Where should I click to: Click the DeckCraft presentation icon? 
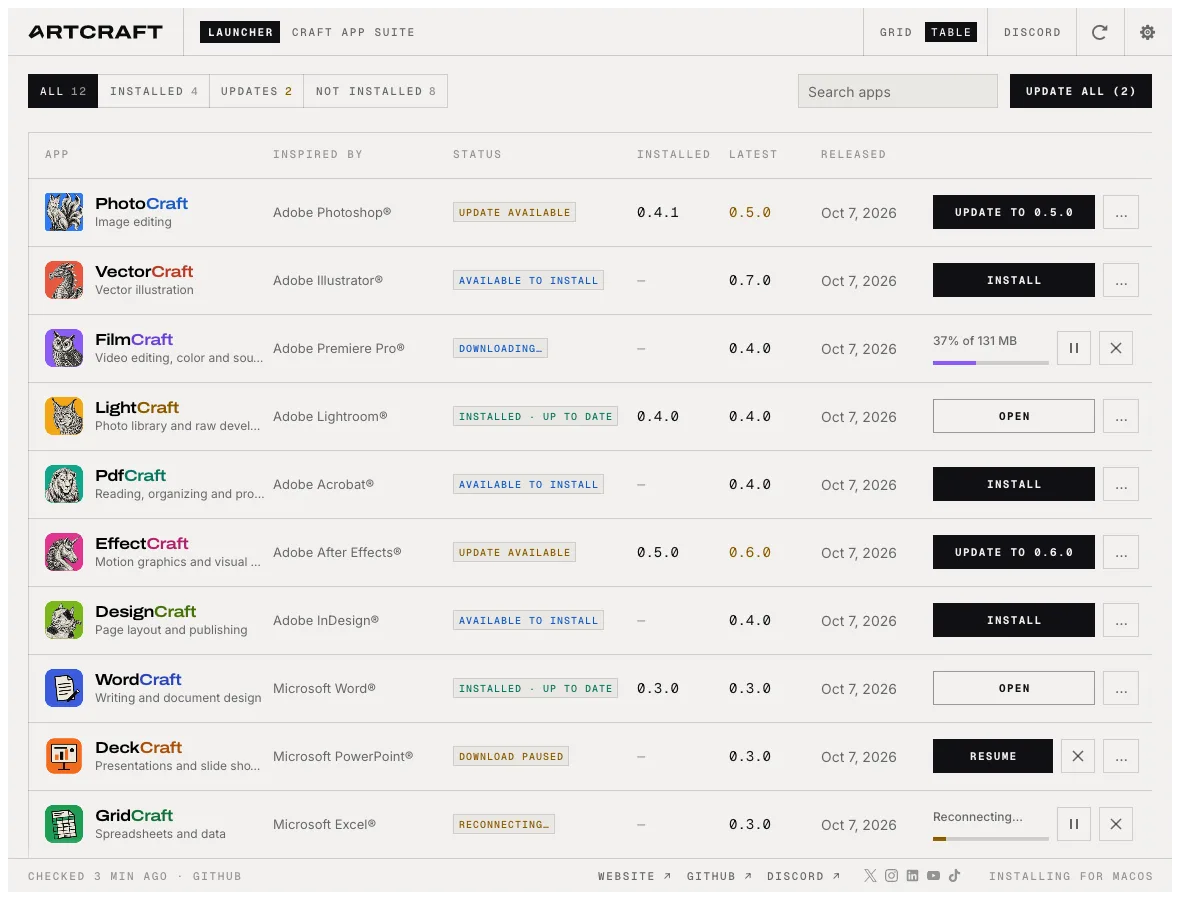click(x=63, y=756)
